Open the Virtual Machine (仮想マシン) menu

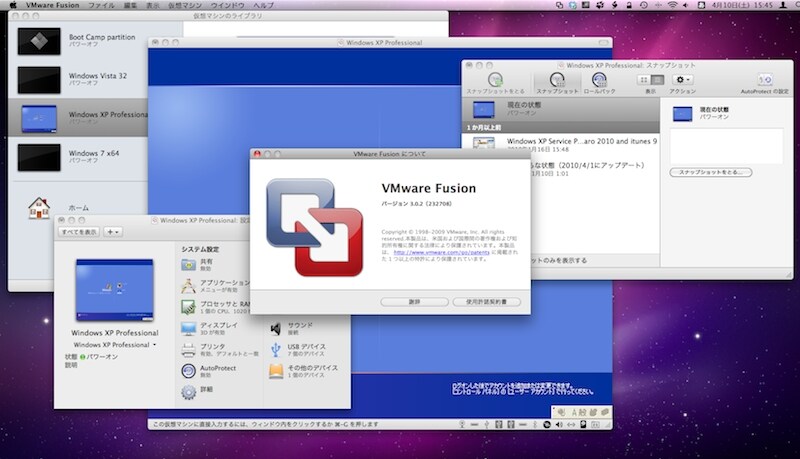pyautogui.click(x=185, y=5)
